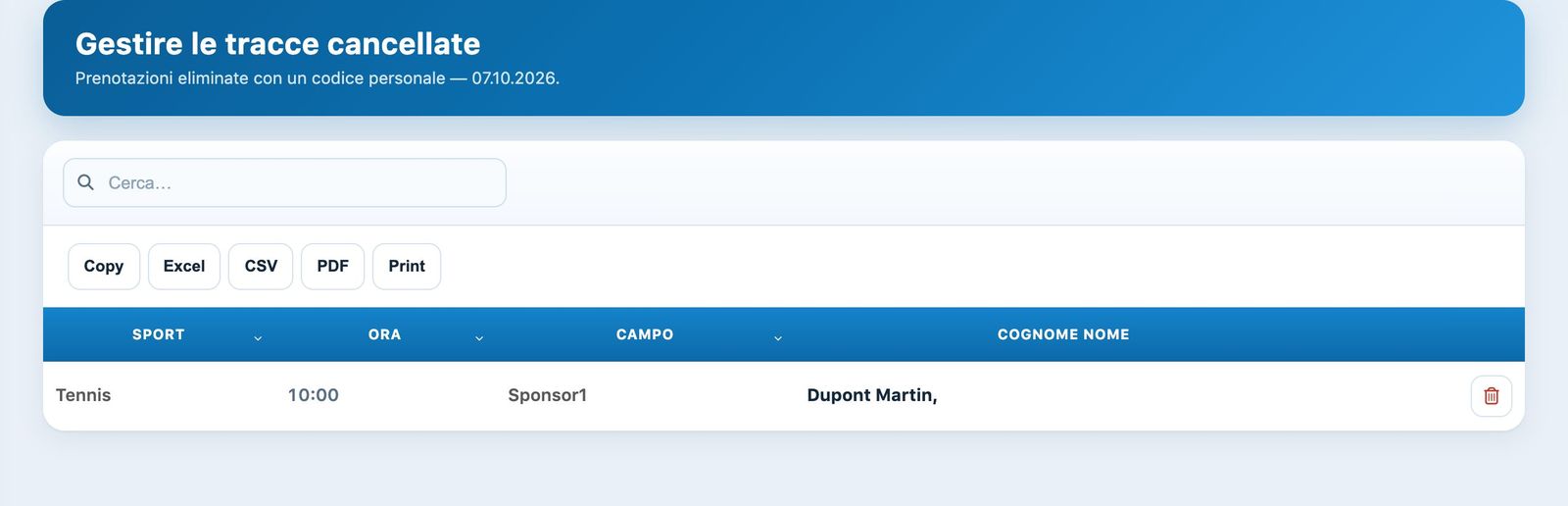Viewport: 1568px width, 506px height.
Task: Toggle sort chevron next to SPORT
Action: (x=258, y=338)
